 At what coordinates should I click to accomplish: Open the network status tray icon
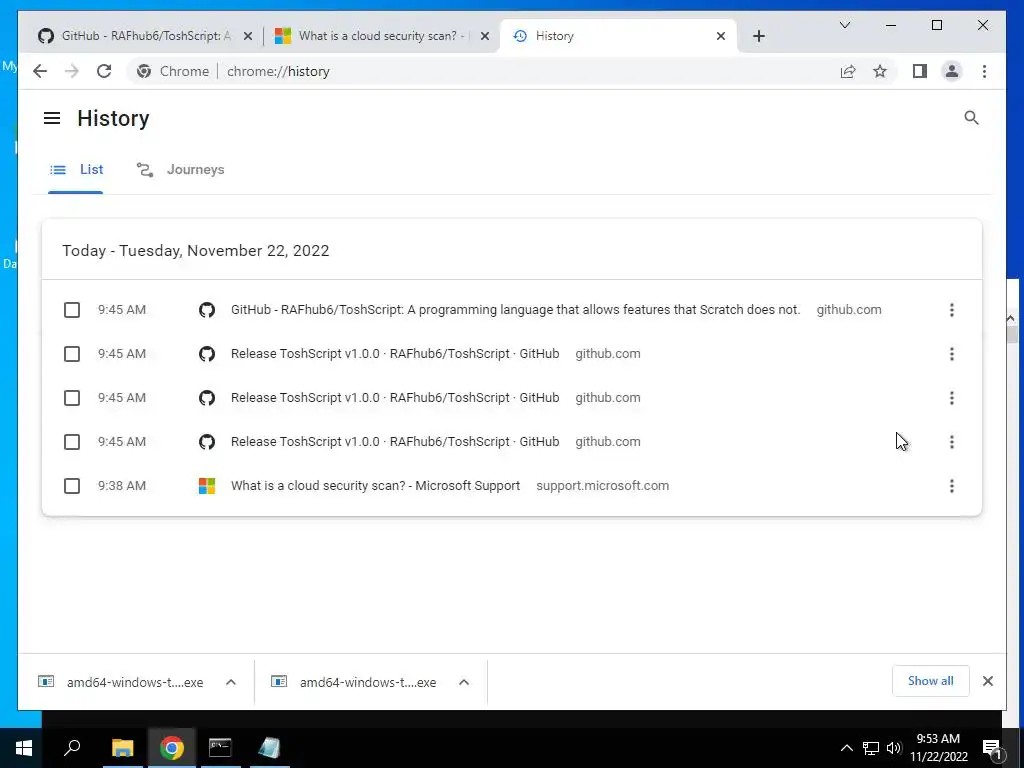(871, 748)
